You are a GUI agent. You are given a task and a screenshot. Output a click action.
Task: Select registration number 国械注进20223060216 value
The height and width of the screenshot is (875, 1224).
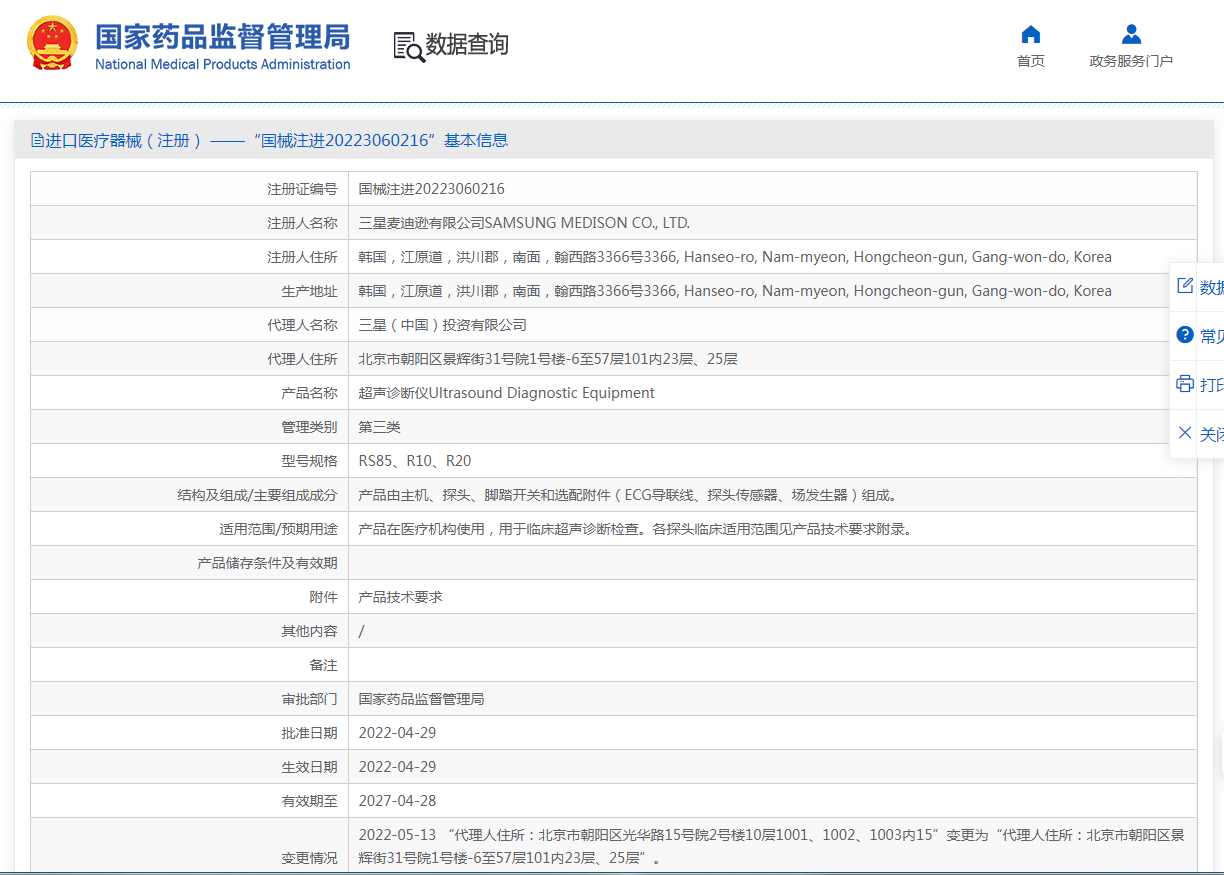pyautogui.click(x=432, y=189)
